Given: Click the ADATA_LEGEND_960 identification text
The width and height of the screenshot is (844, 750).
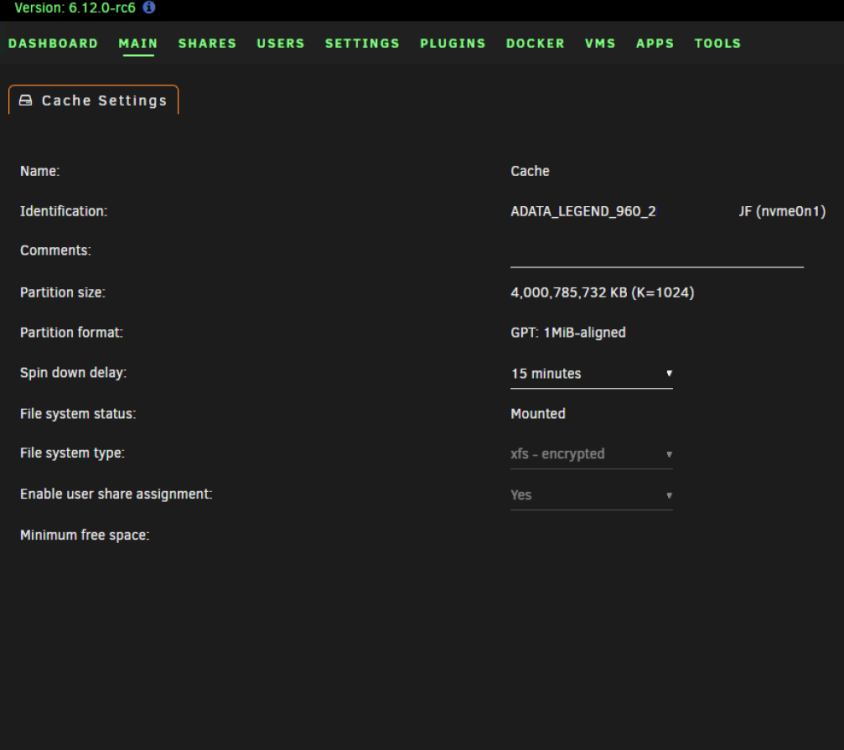Looking at the screenshot, I should point(583,211).
